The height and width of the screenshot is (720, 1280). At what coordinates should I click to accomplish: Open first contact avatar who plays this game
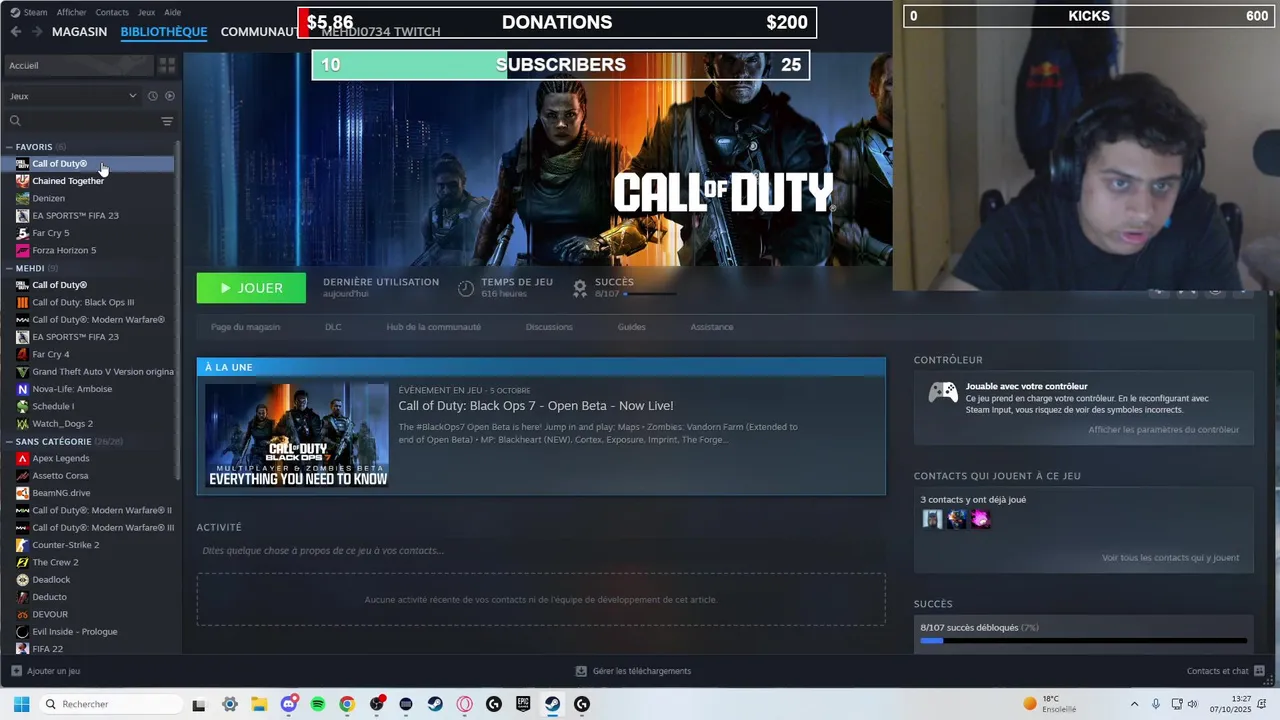[932, 519]
